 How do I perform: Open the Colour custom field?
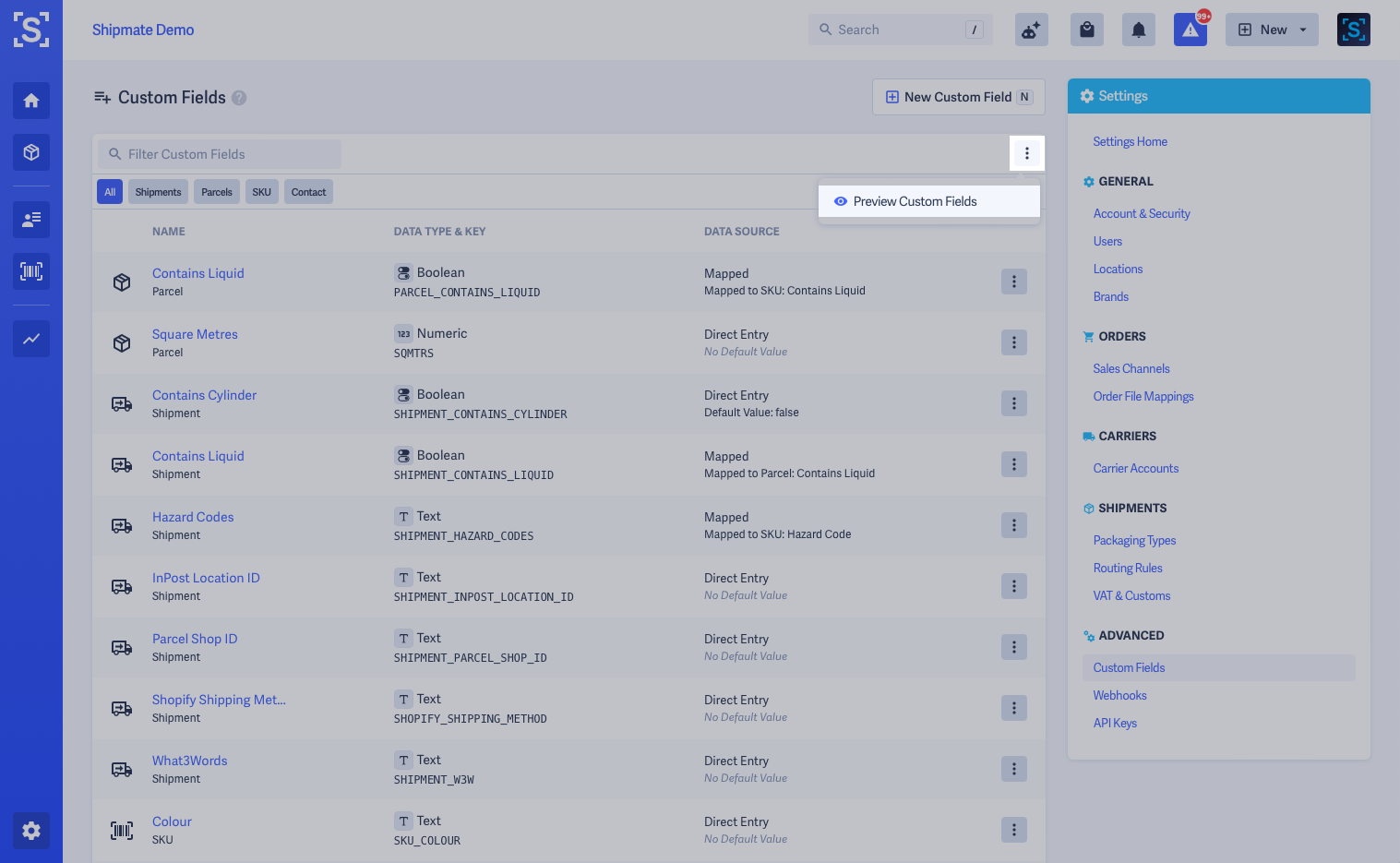coord(172,821)
